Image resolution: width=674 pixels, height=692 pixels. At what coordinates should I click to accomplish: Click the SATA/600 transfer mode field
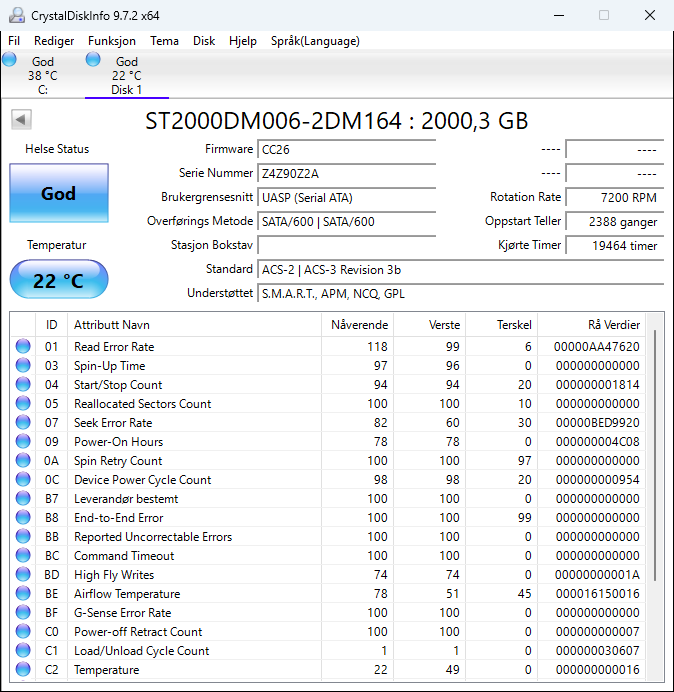pos(346,222)
